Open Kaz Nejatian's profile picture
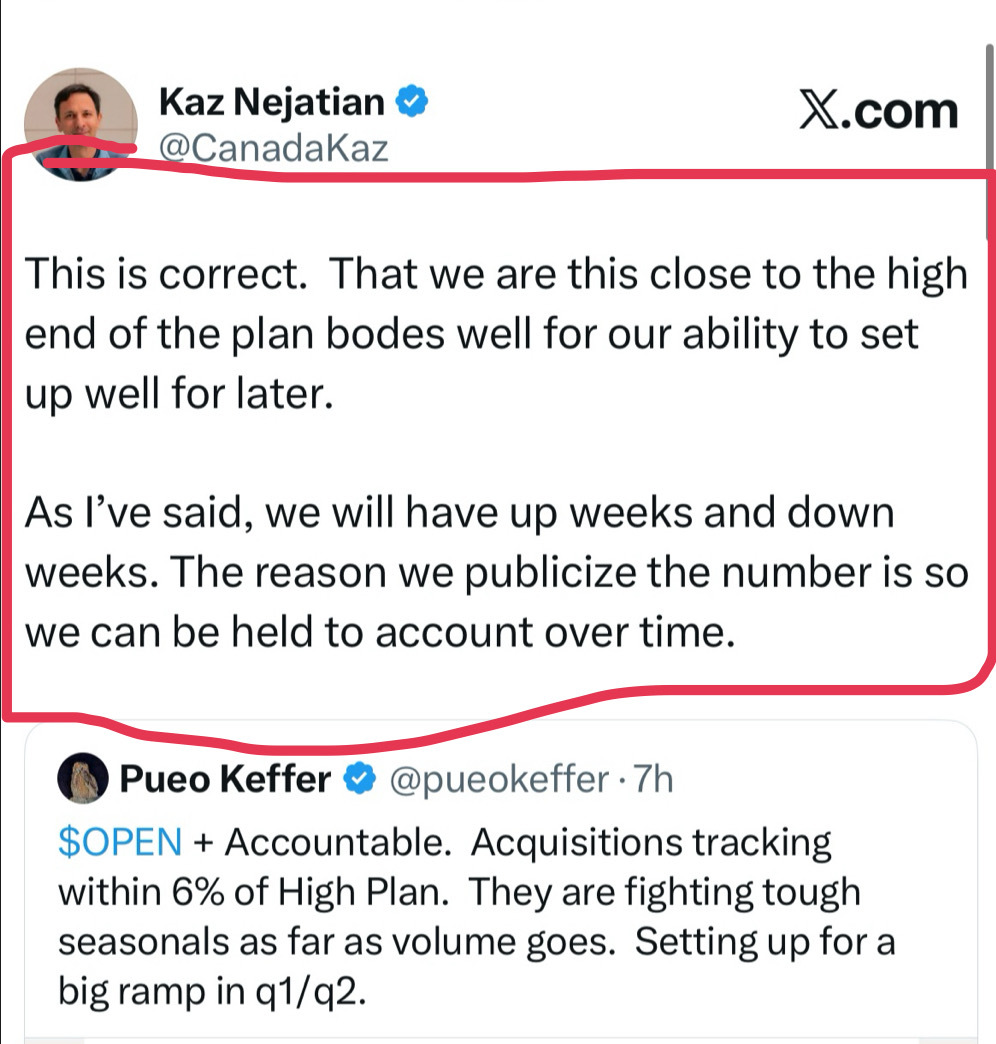996x1044 pixels. point(81,125)
